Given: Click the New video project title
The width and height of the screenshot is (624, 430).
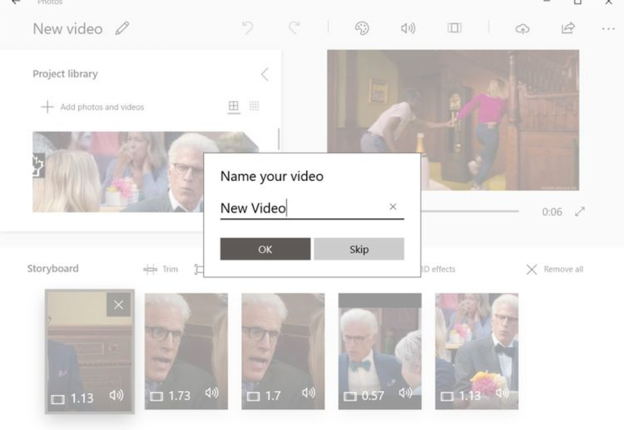Looking at the screenshot, I should pos(68,29).
